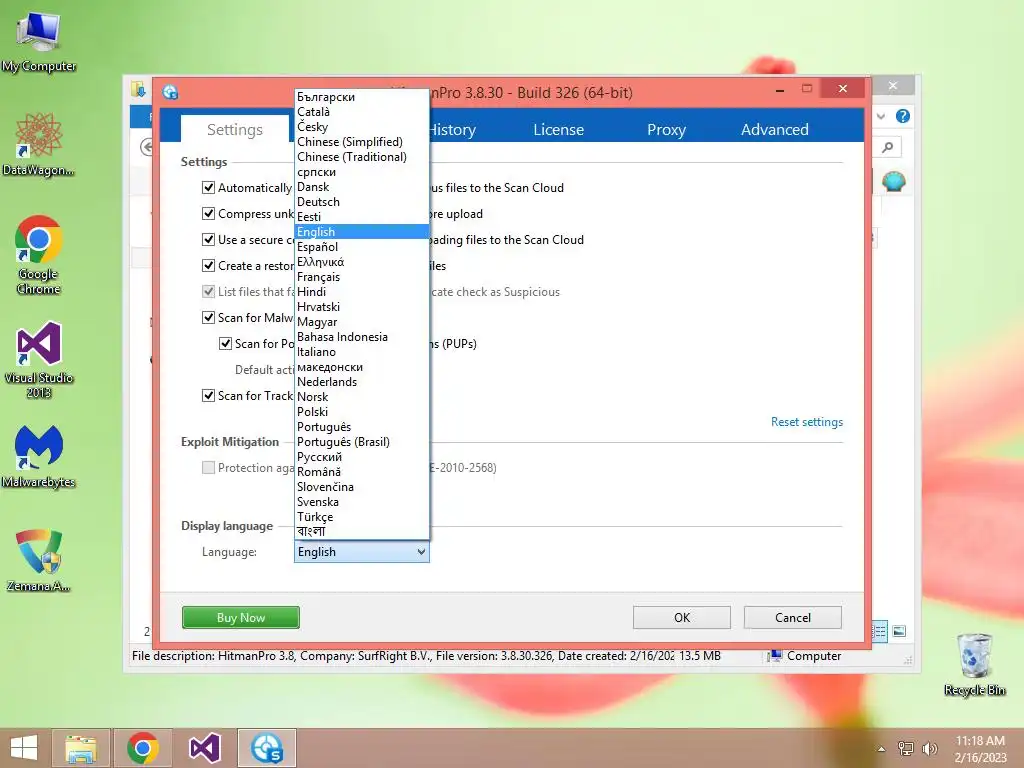Open Malwarebytes desktop shortcut
The image size is (1024, 768).
39,456
